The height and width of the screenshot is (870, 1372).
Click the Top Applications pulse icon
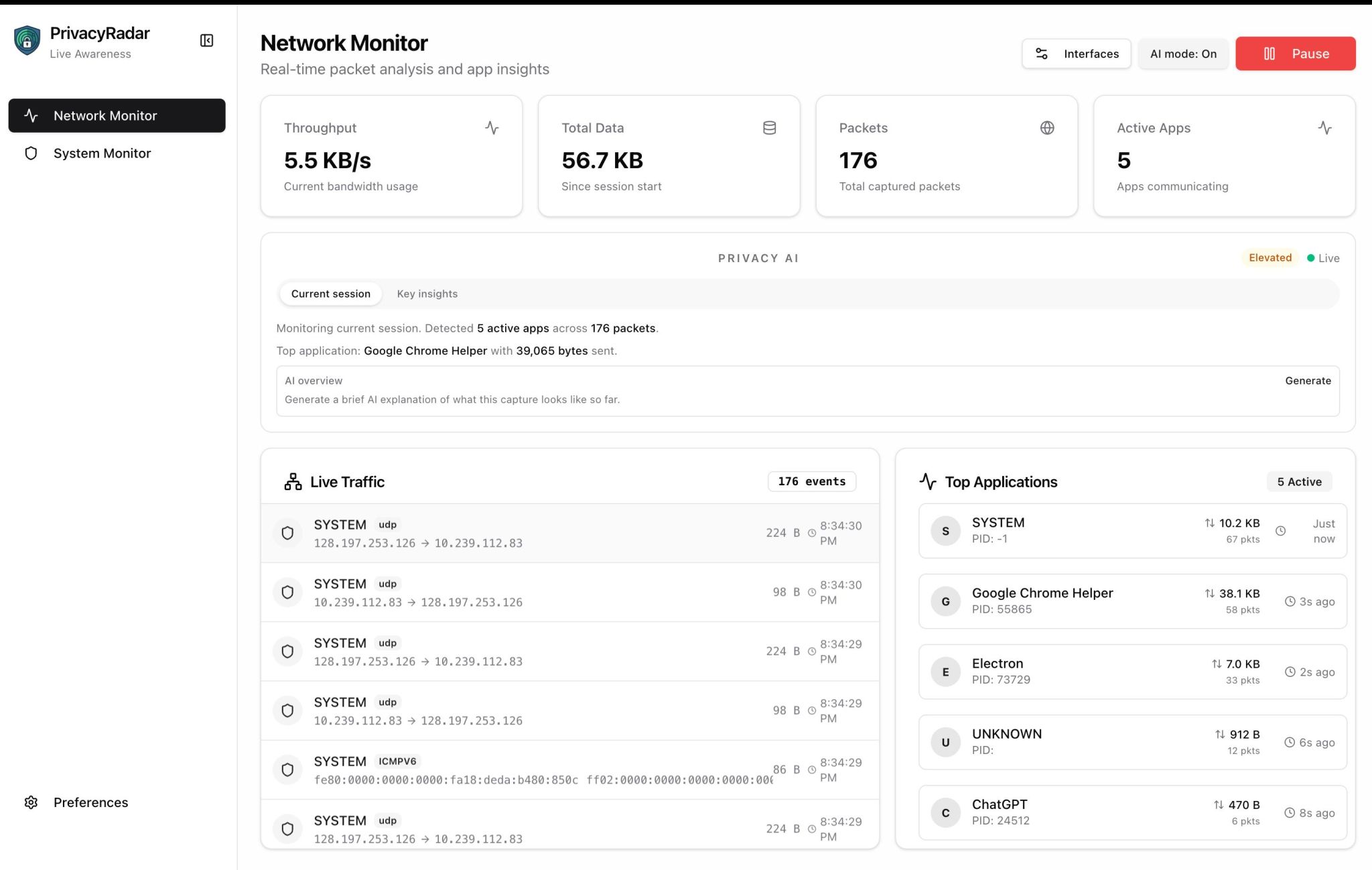tap(928, 481)
